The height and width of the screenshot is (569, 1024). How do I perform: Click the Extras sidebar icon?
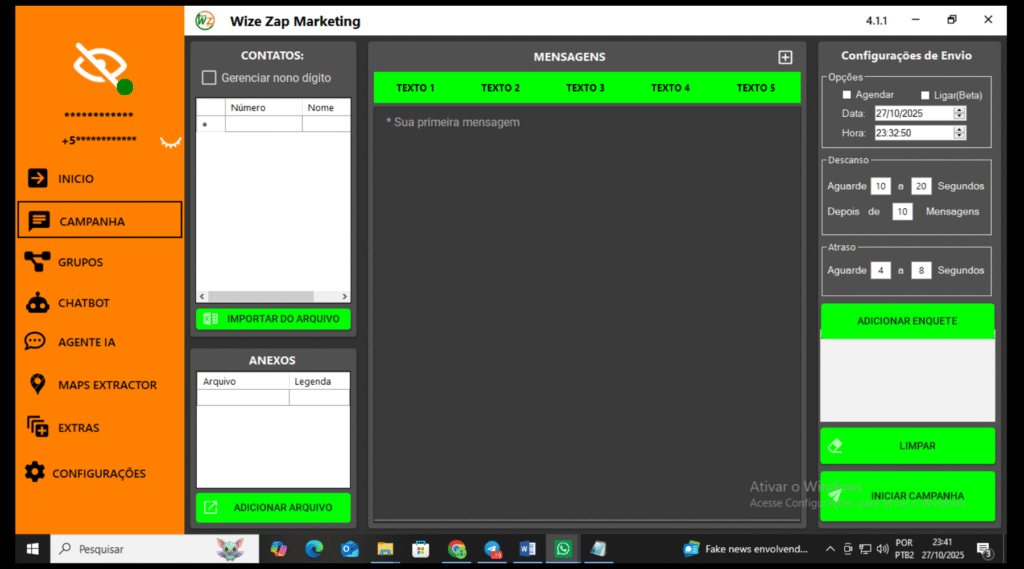click(37, 427)
